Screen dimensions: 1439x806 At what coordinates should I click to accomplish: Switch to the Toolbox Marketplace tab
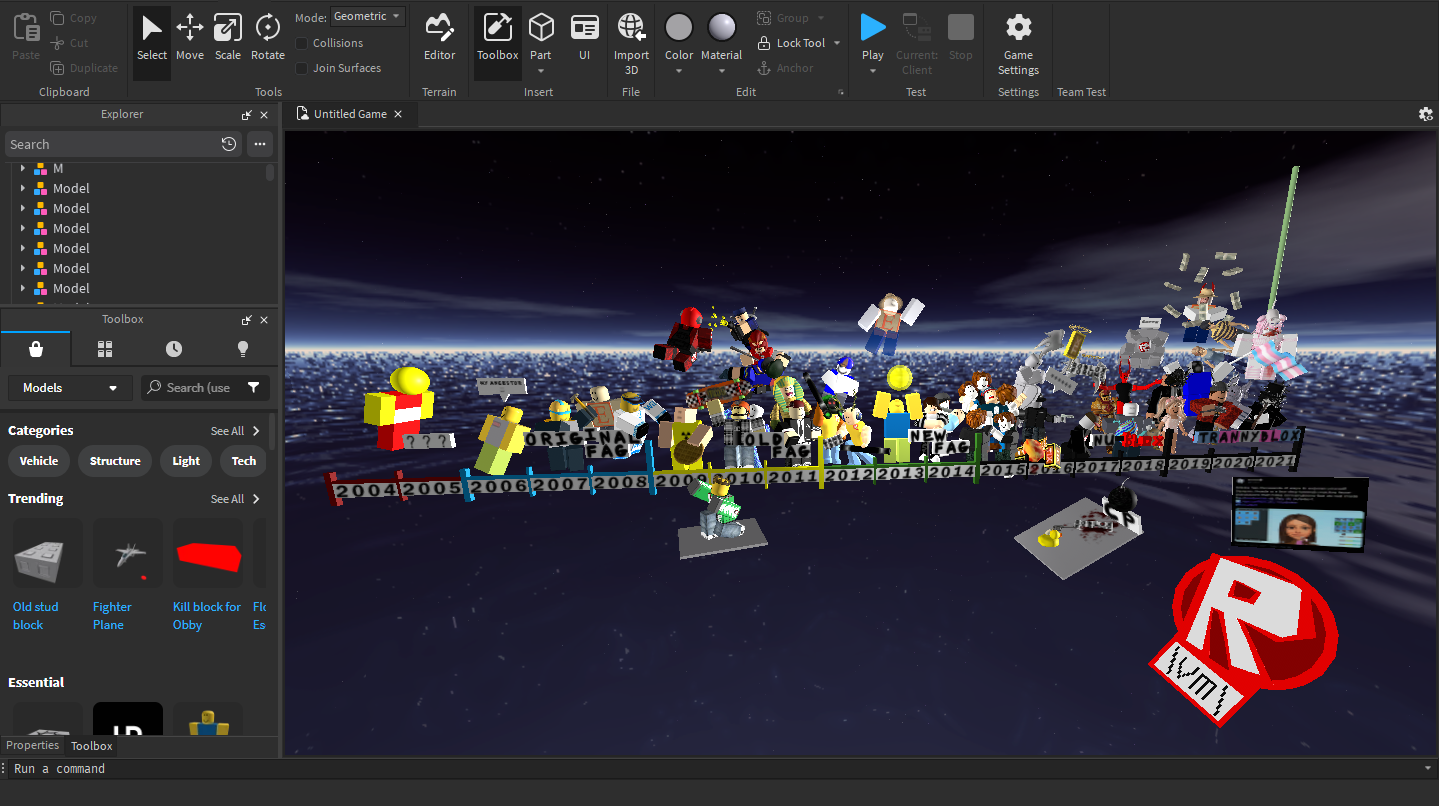click(35, 349)
